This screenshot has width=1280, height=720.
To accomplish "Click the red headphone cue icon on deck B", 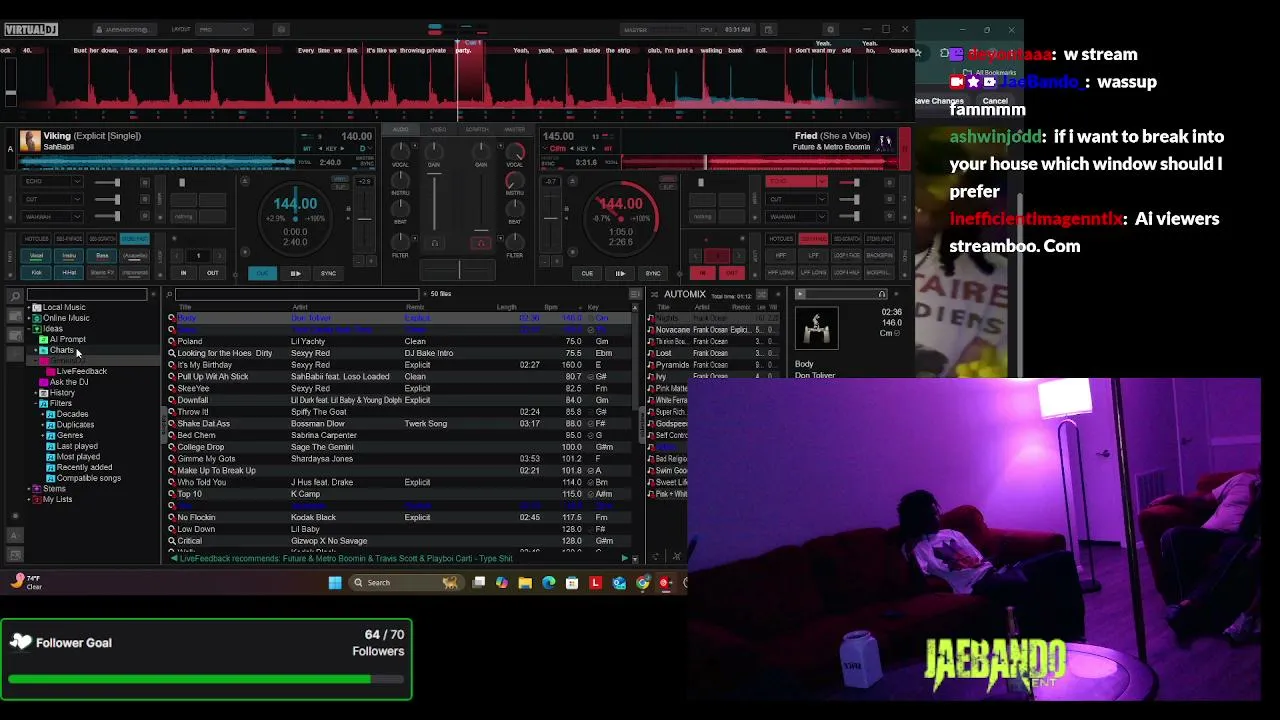I will [481, 243].
